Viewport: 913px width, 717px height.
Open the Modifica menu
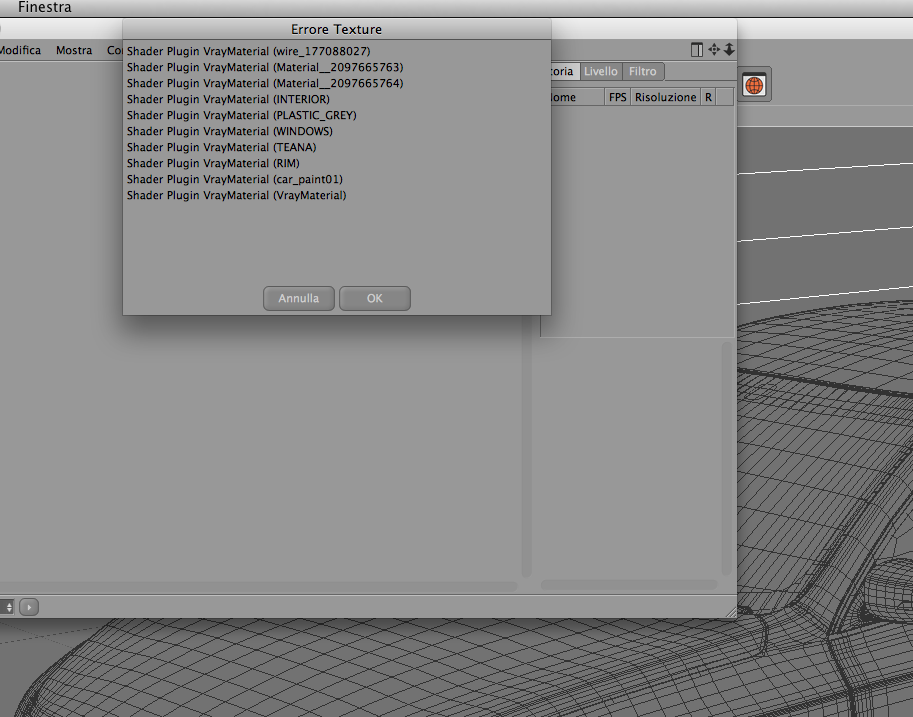[20, 50]
